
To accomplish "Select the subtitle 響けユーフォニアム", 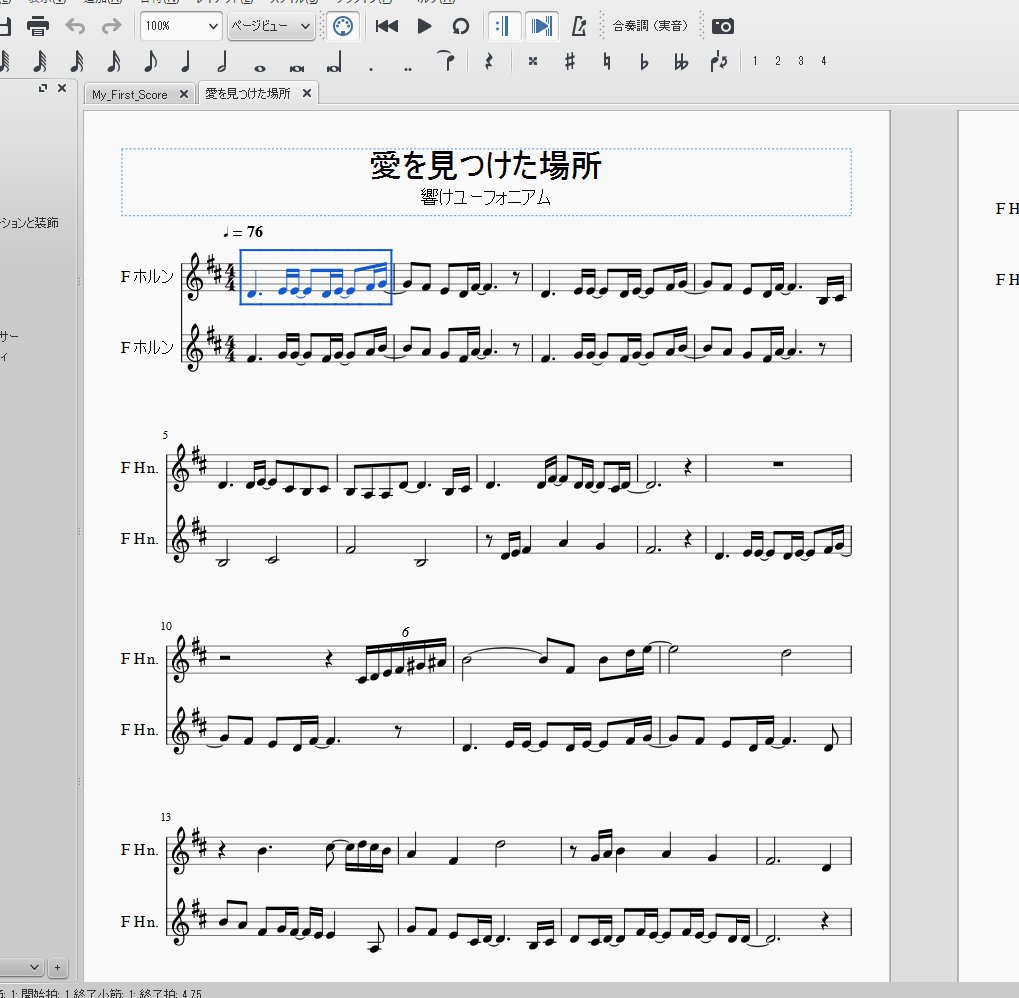I will pyautogui.click(x=485, y=197).
